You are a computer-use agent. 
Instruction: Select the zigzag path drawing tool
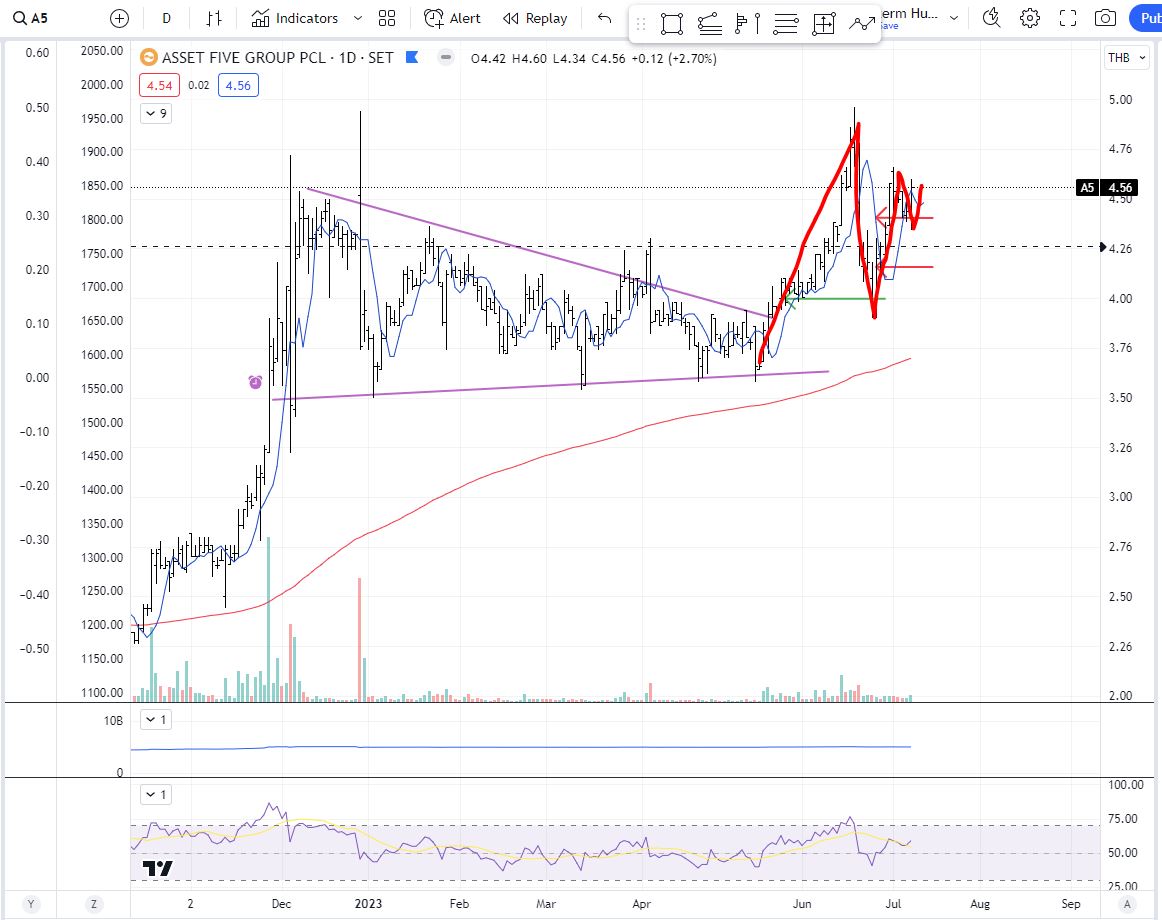tap(861, 24)
